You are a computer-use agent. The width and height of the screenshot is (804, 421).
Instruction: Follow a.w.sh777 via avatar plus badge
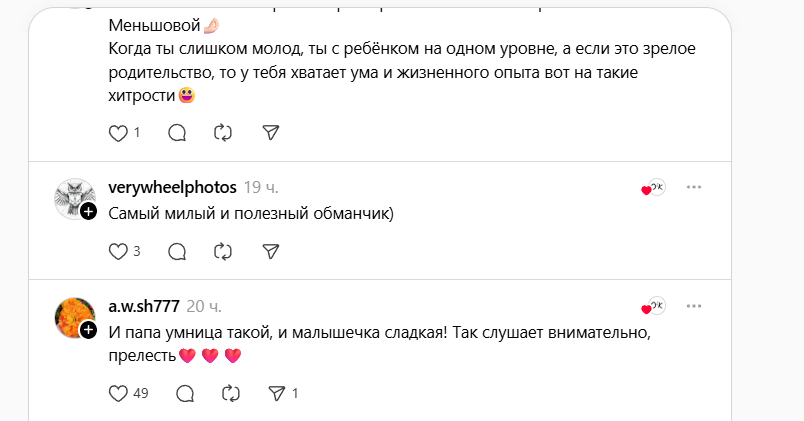coord(88,329)
